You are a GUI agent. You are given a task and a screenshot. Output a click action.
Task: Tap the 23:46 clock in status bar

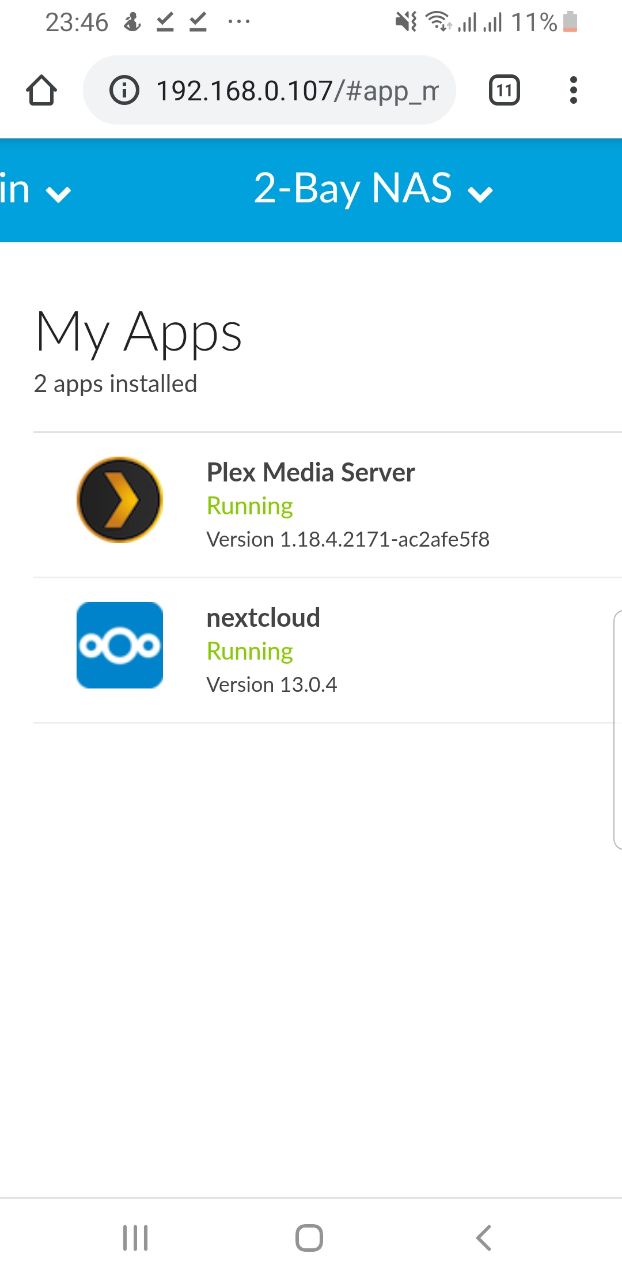tap(77, 22)
